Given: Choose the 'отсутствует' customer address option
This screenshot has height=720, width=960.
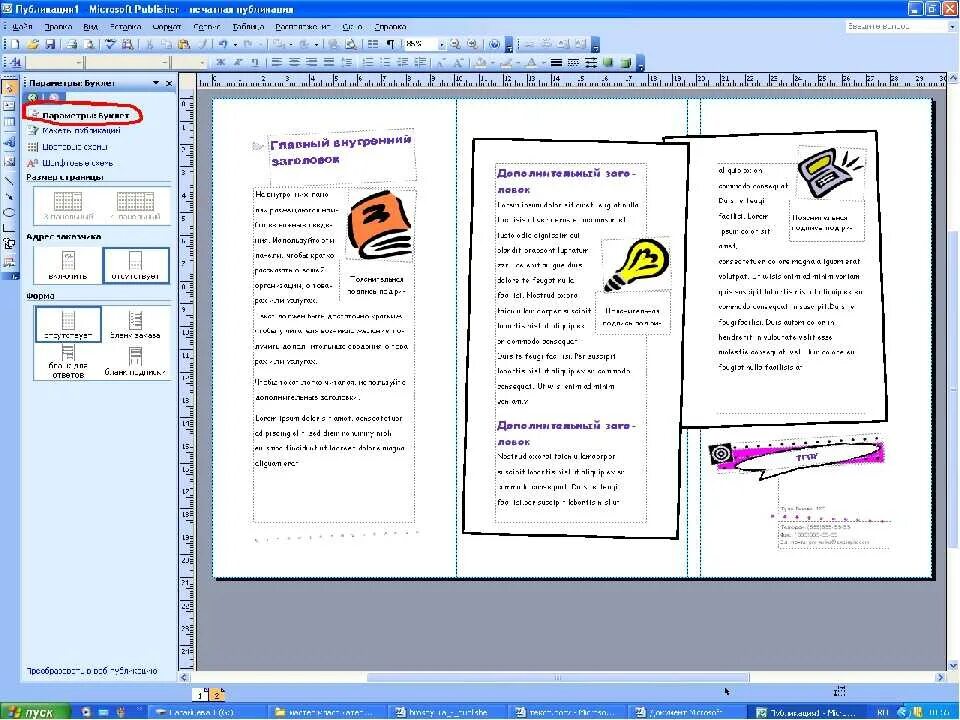Looking at the screenshot, I should click(x=135, y=264).
